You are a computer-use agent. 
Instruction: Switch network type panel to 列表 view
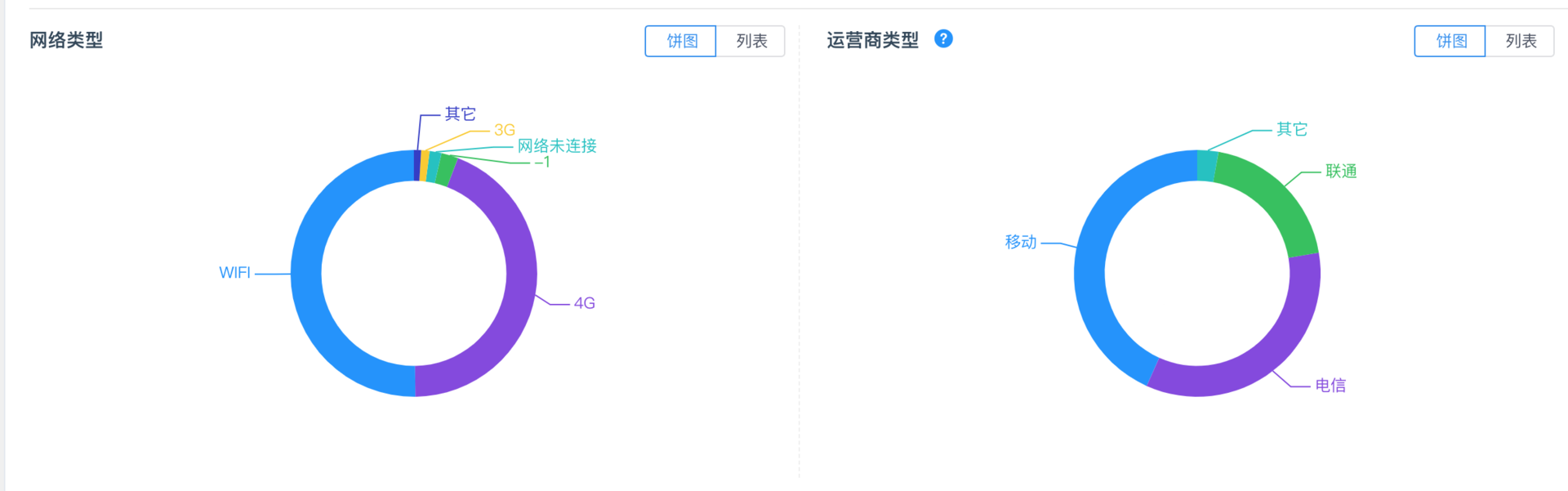[751, 41]
